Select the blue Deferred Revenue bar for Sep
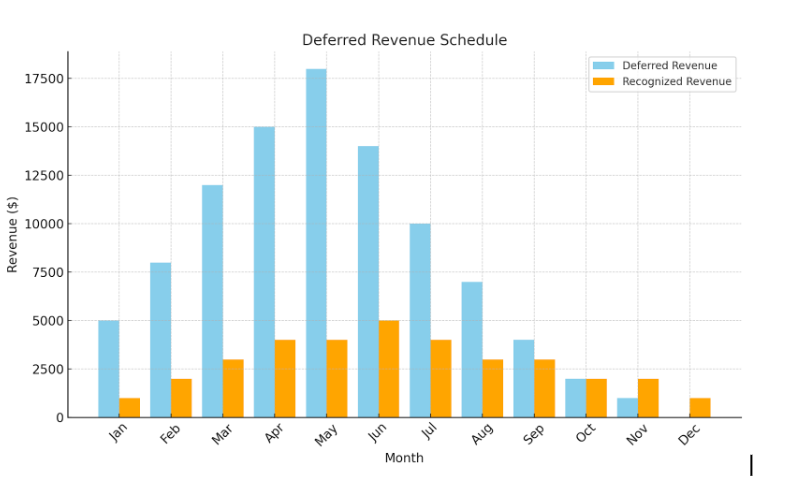The width and height of the screenshot is (786, 487). 524,378
